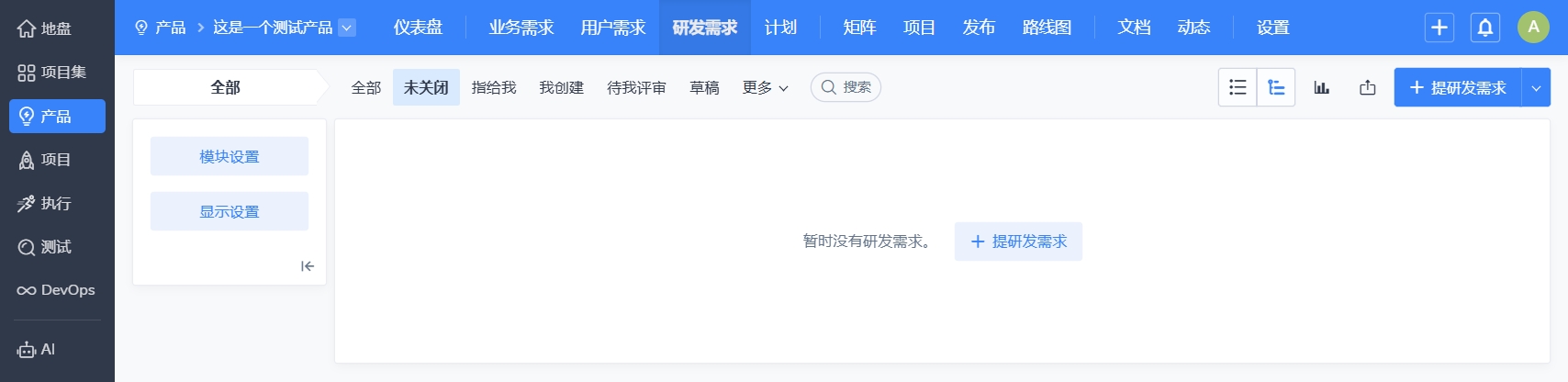
Task: Open the user avatar menu
Action: coord(1533,28)
